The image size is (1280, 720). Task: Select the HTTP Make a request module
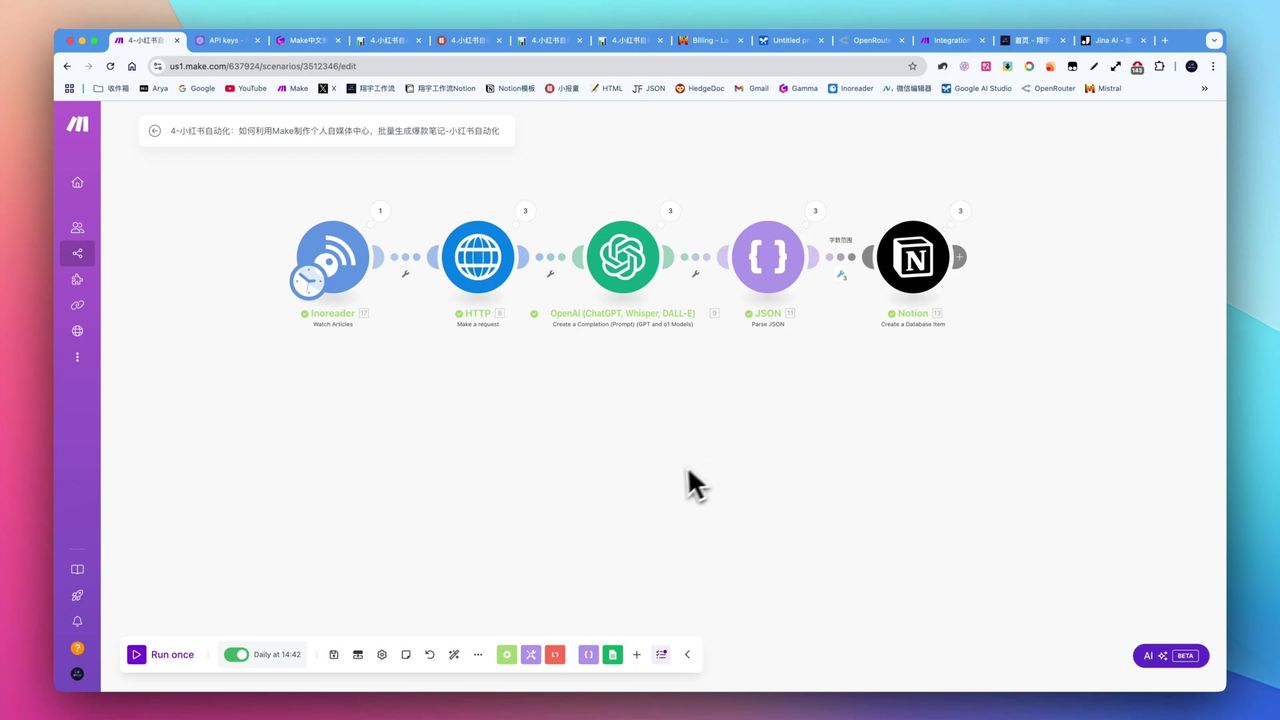click(477, 257)
